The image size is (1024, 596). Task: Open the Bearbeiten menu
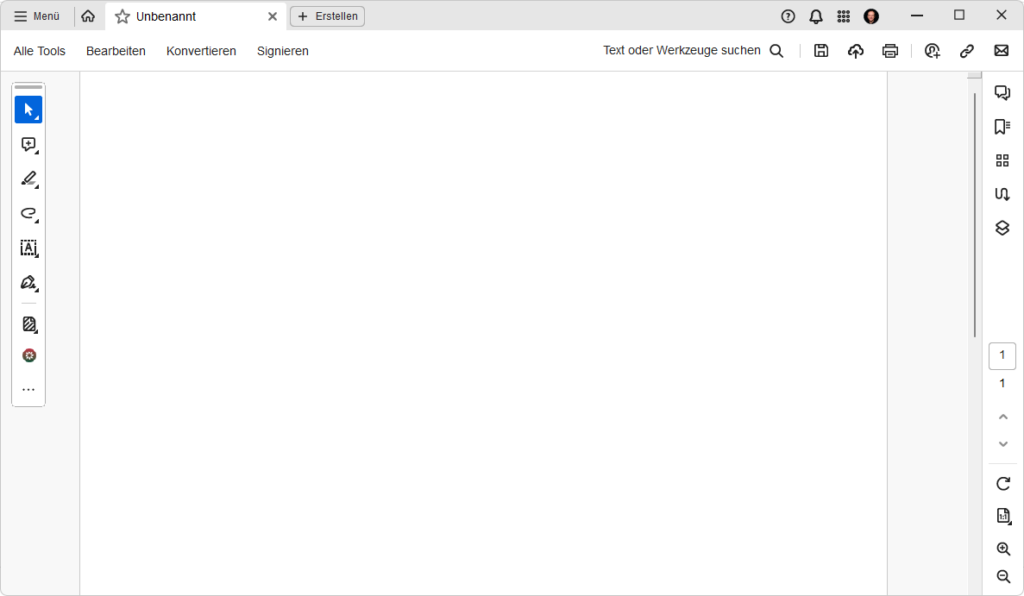click(116, 51)
